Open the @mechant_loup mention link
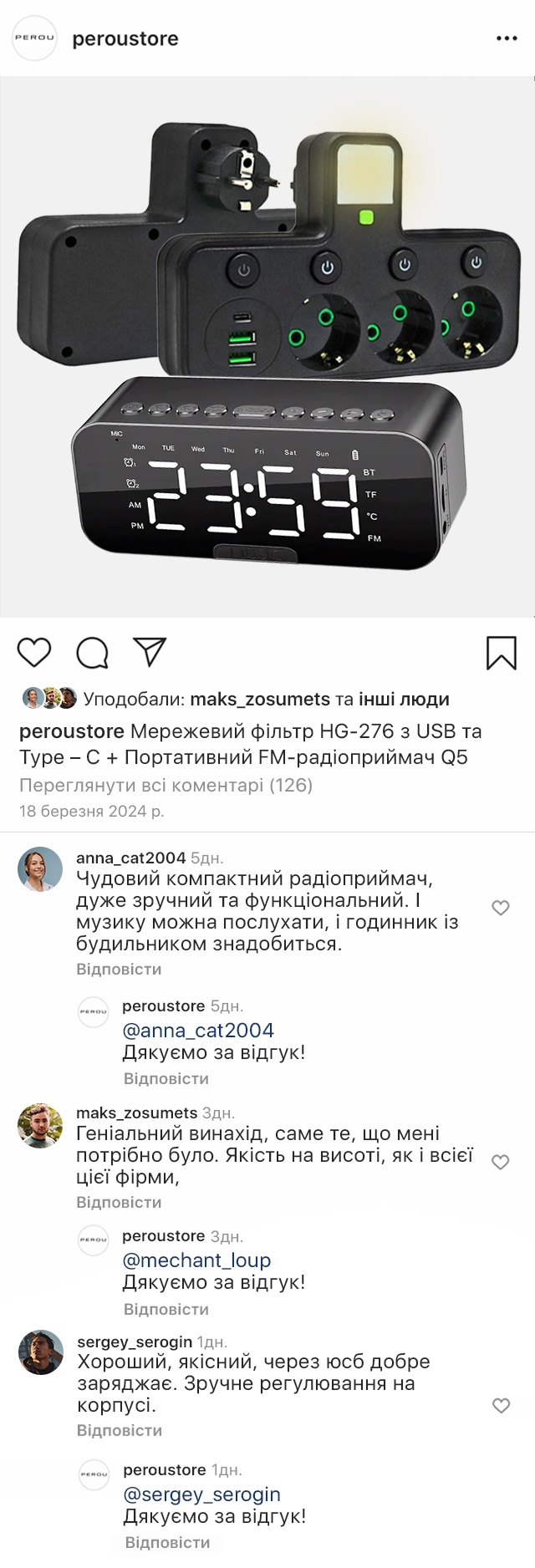The width and height of the screenshot is (535, 1568). point(196,1260)
